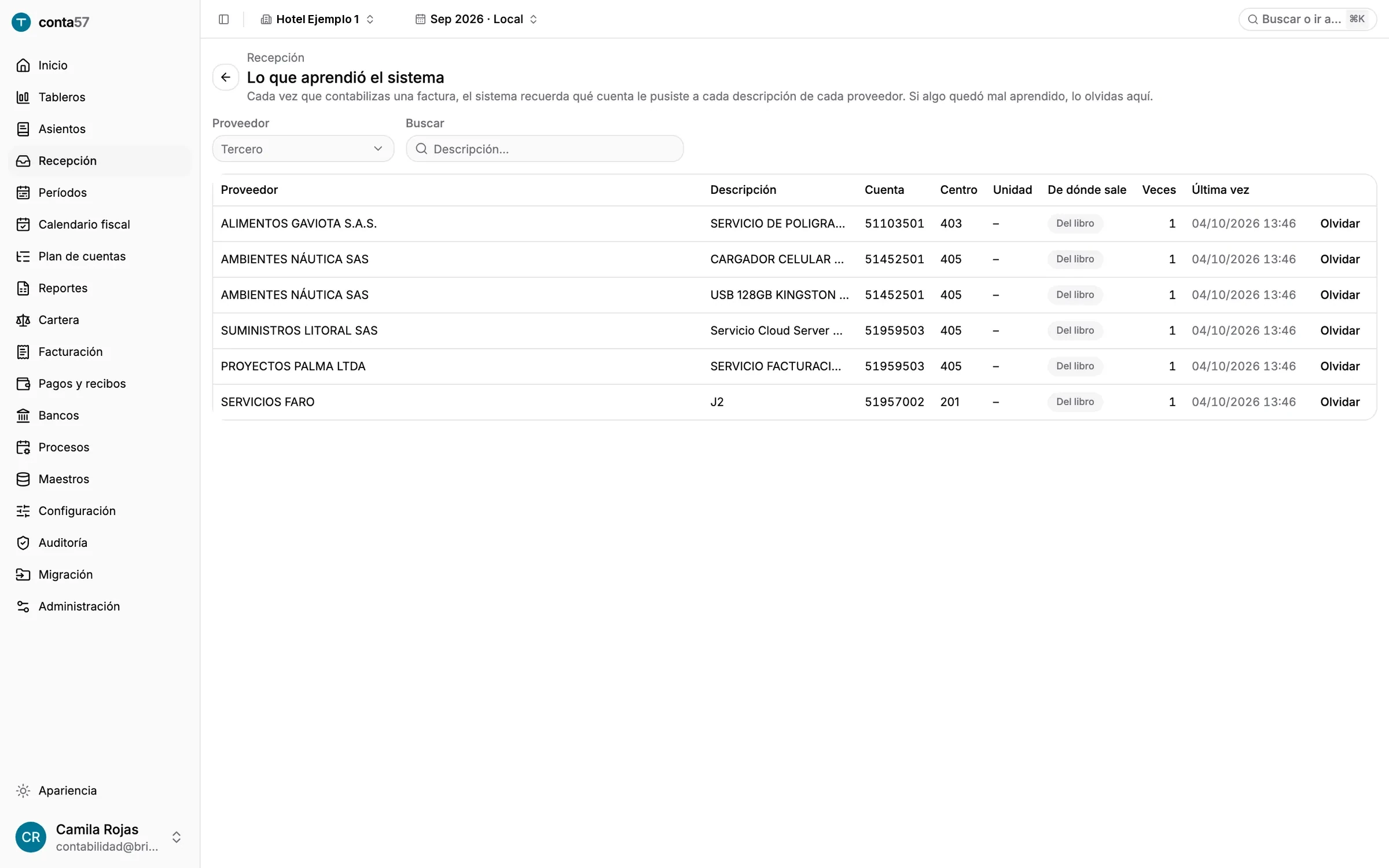This screenshot has height=868, width=1389.
Task: Click Olvidar for SERVICIOS FARO
Action: (x=1340, y=402)
